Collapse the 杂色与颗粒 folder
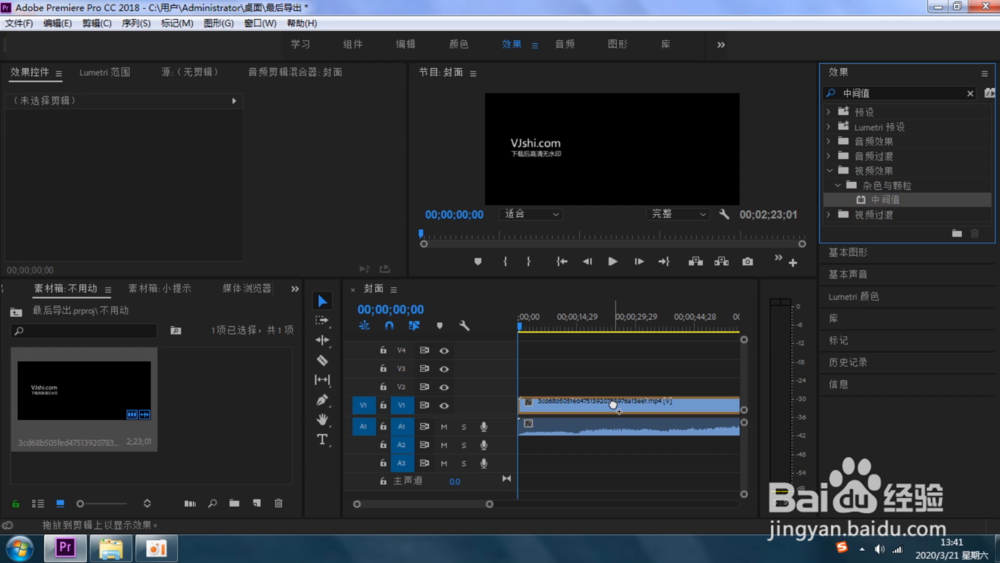The height and width of the screenshot is (563, 1000). tap(837, 185)
